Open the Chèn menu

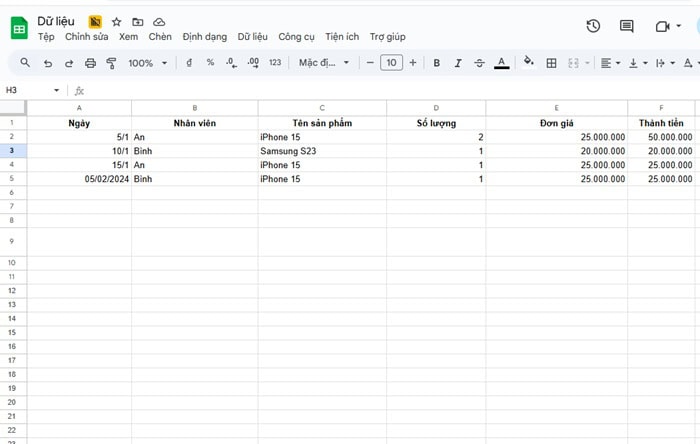[x=160, y=37]
